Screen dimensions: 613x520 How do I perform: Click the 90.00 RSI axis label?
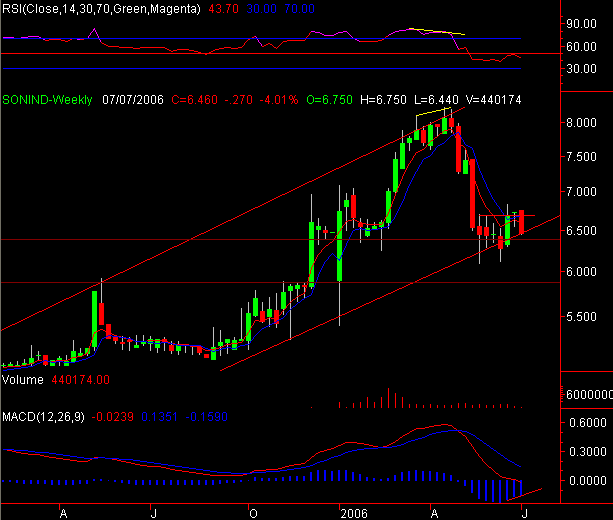[581, 23]
